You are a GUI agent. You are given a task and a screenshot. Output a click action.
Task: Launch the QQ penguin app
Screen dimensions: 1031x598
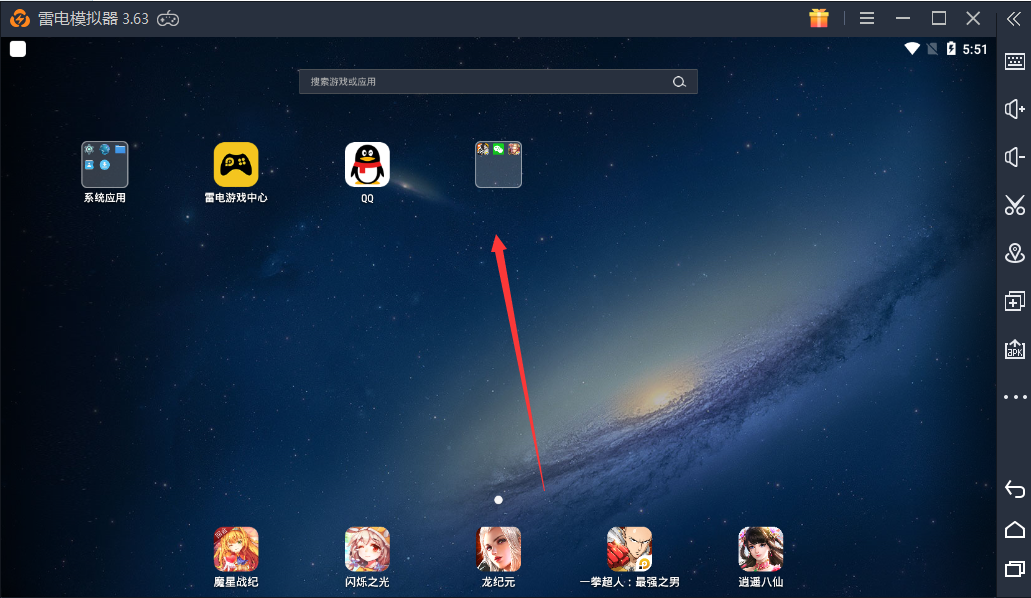coord(367,165)
